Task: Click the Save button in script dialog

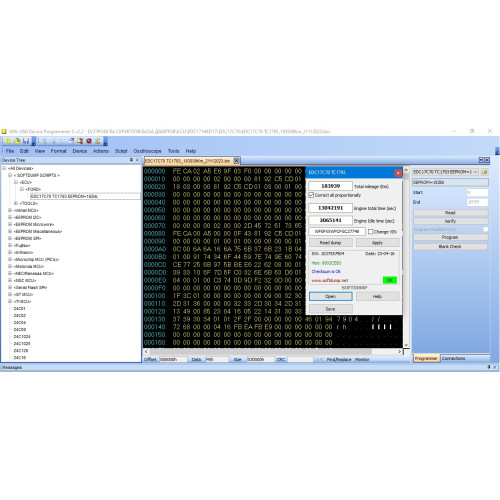Action: [331, 309]
